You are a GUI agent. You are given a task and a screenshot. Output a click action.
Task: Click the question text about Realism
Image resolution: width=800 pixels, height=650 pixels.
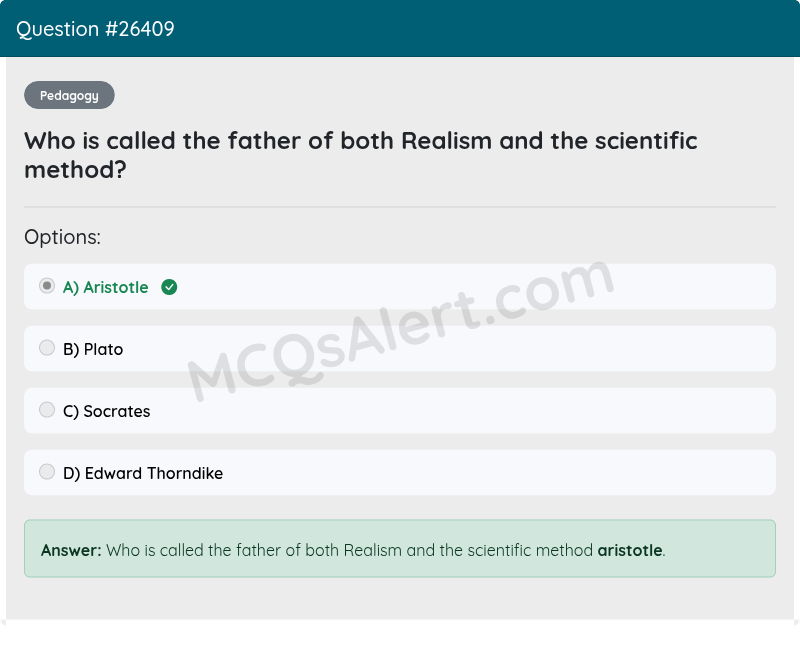(360, 155)
